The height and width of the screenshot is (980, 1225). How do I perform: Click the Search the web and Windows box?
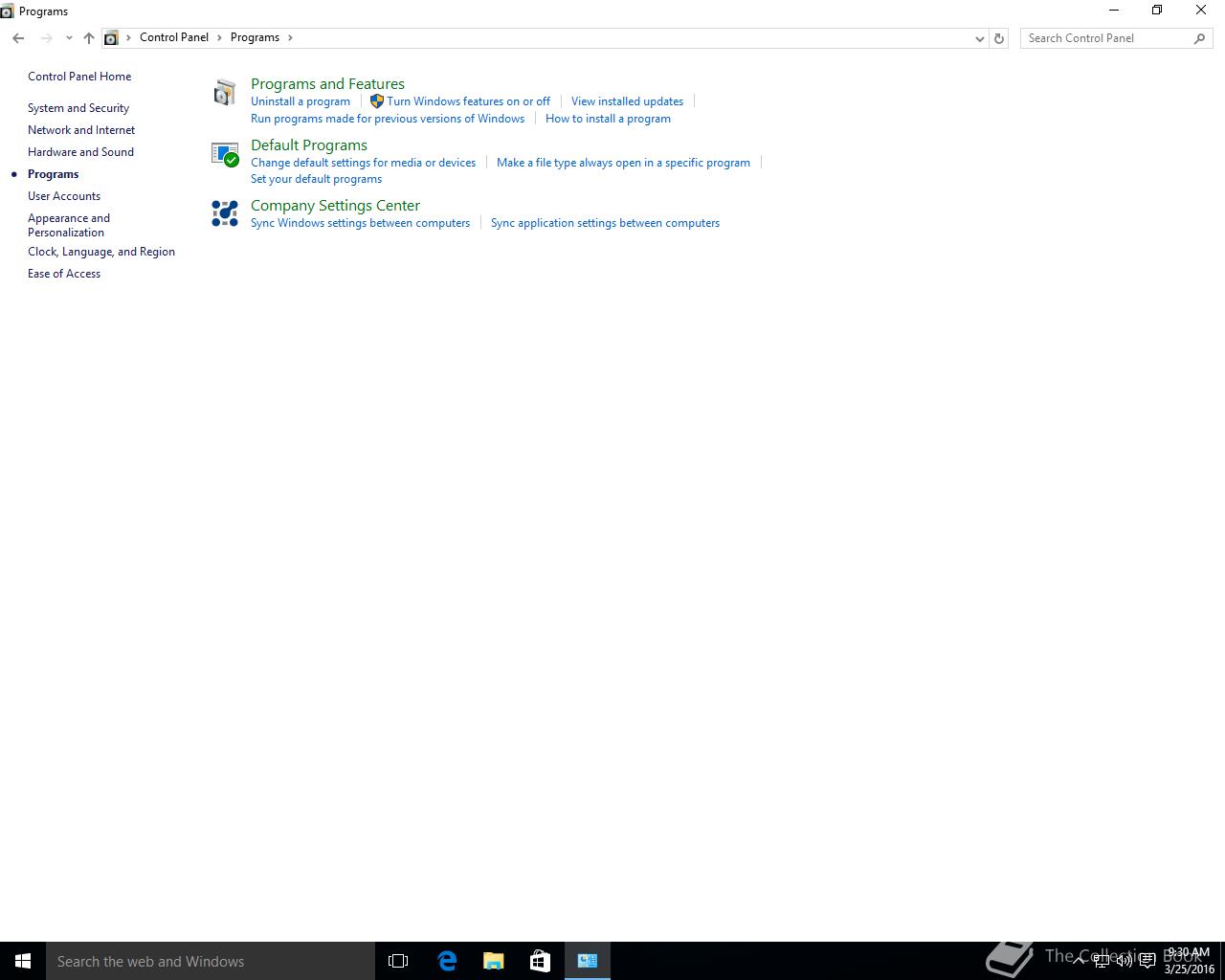click(x=211, y=961)
